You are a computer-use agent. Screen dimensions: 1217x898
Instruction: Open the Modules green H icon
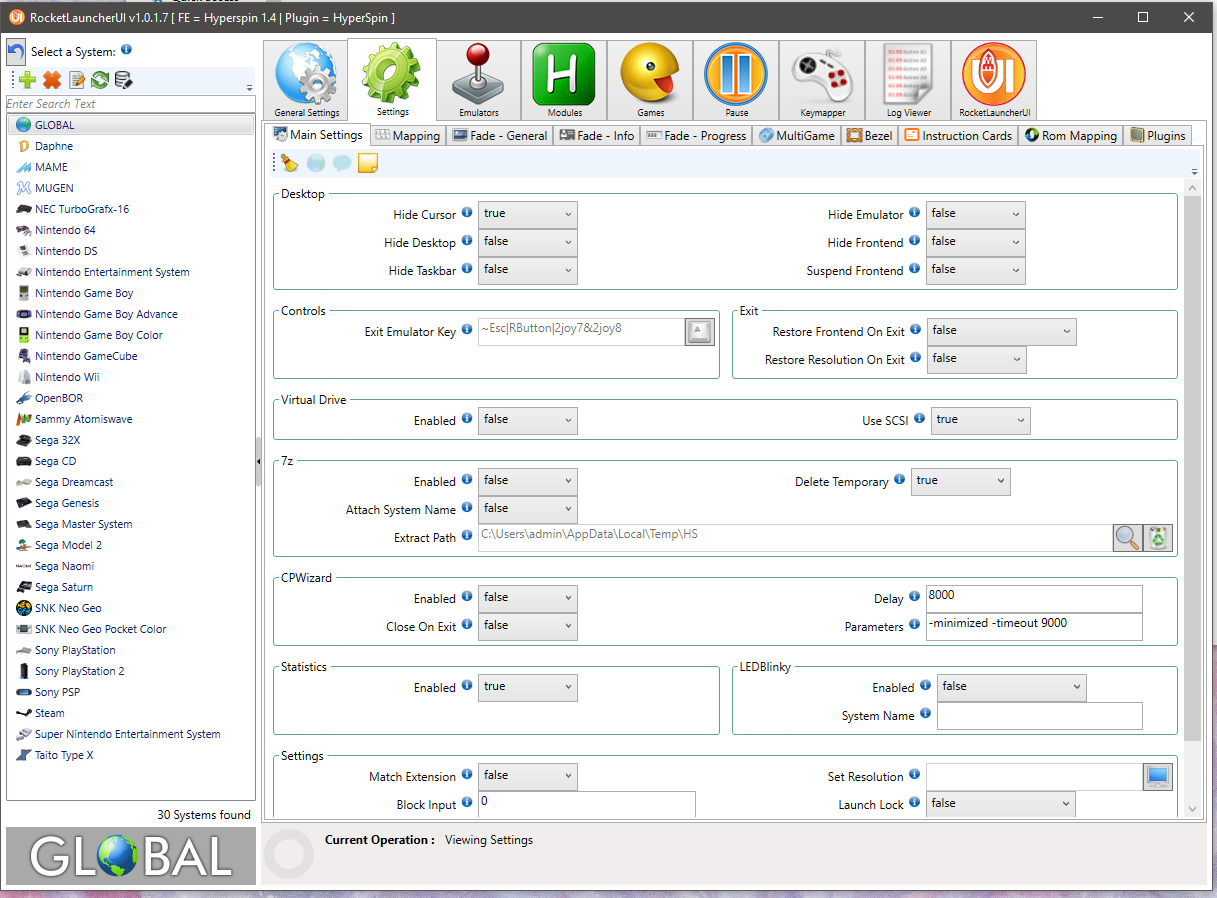point(564,81)
